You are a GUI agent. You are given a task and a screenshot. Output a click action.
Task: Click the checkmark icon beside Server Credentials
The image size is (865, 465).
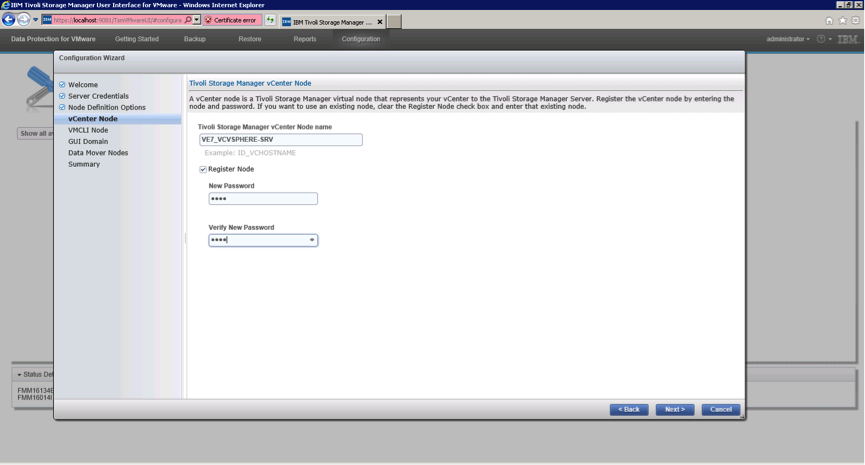(x=62, y=96)
